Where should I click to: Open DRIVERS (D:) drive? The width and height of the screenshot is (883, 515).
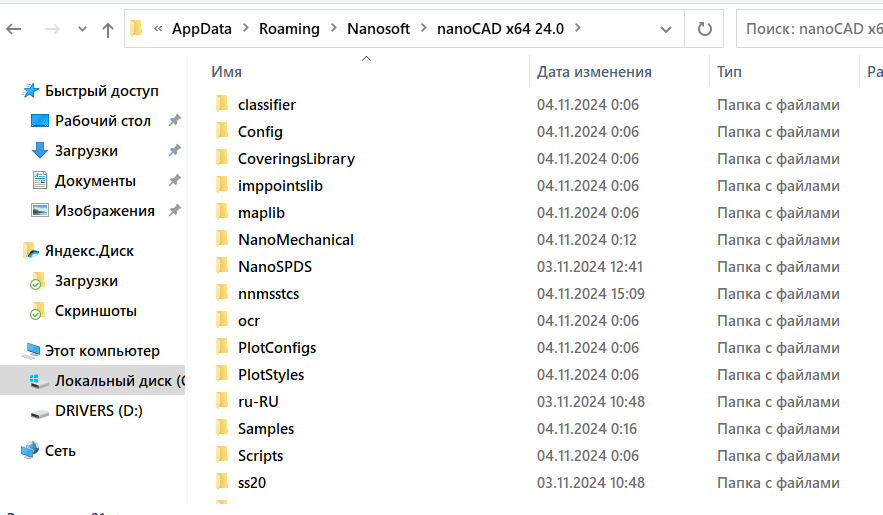coord(99,411)
